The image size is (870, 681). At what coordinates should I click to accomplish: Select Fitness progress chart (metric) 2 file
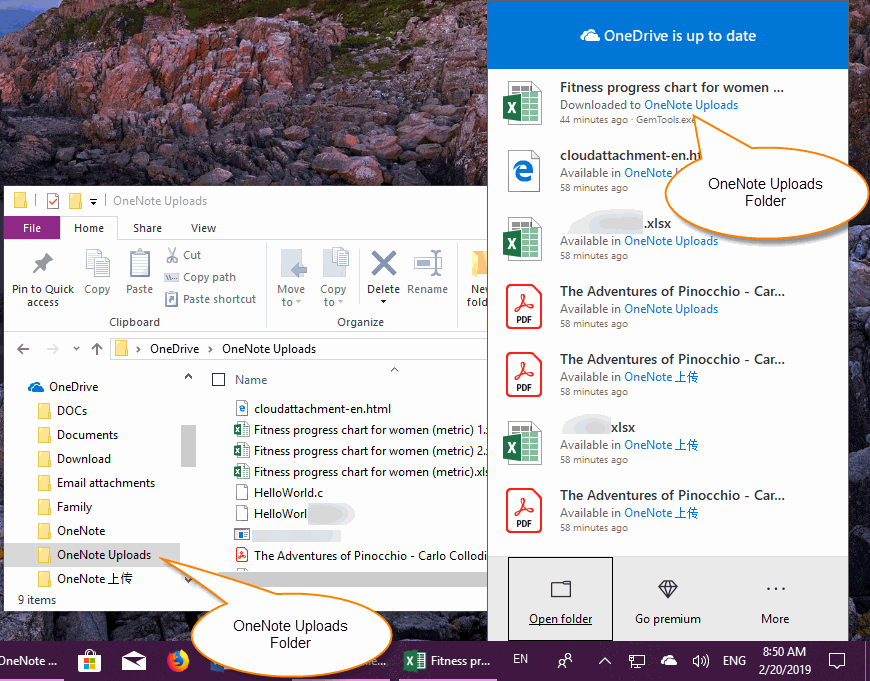361,451
